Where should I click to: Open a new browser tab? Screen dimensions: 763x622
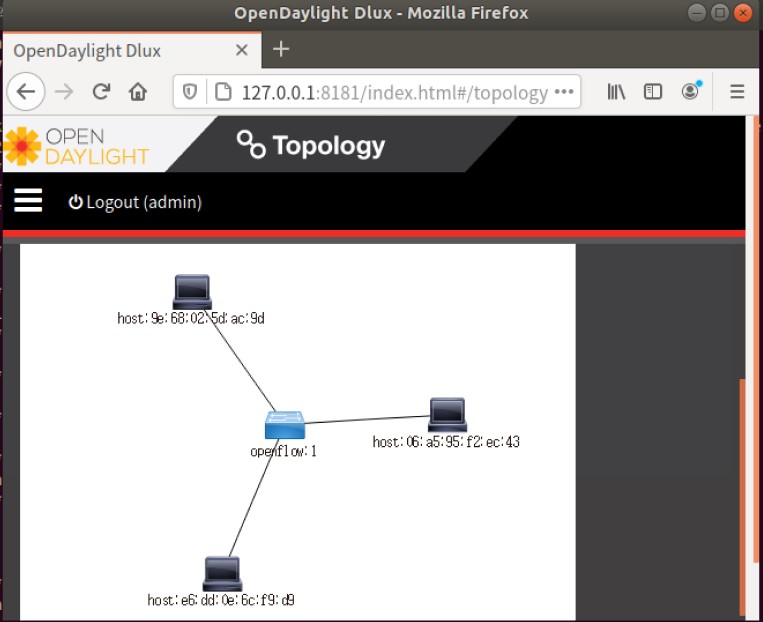281,49
